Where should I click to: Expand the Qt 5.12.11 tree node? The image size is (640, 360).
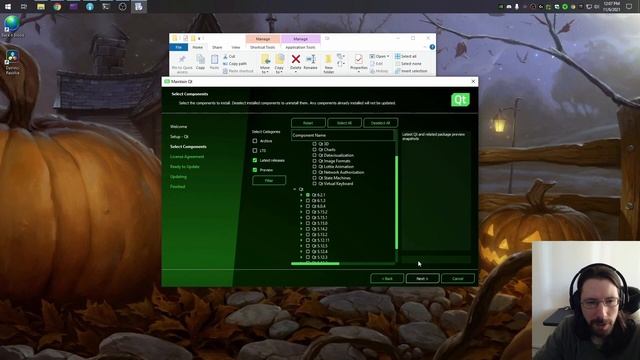click(x=301, y=240)
